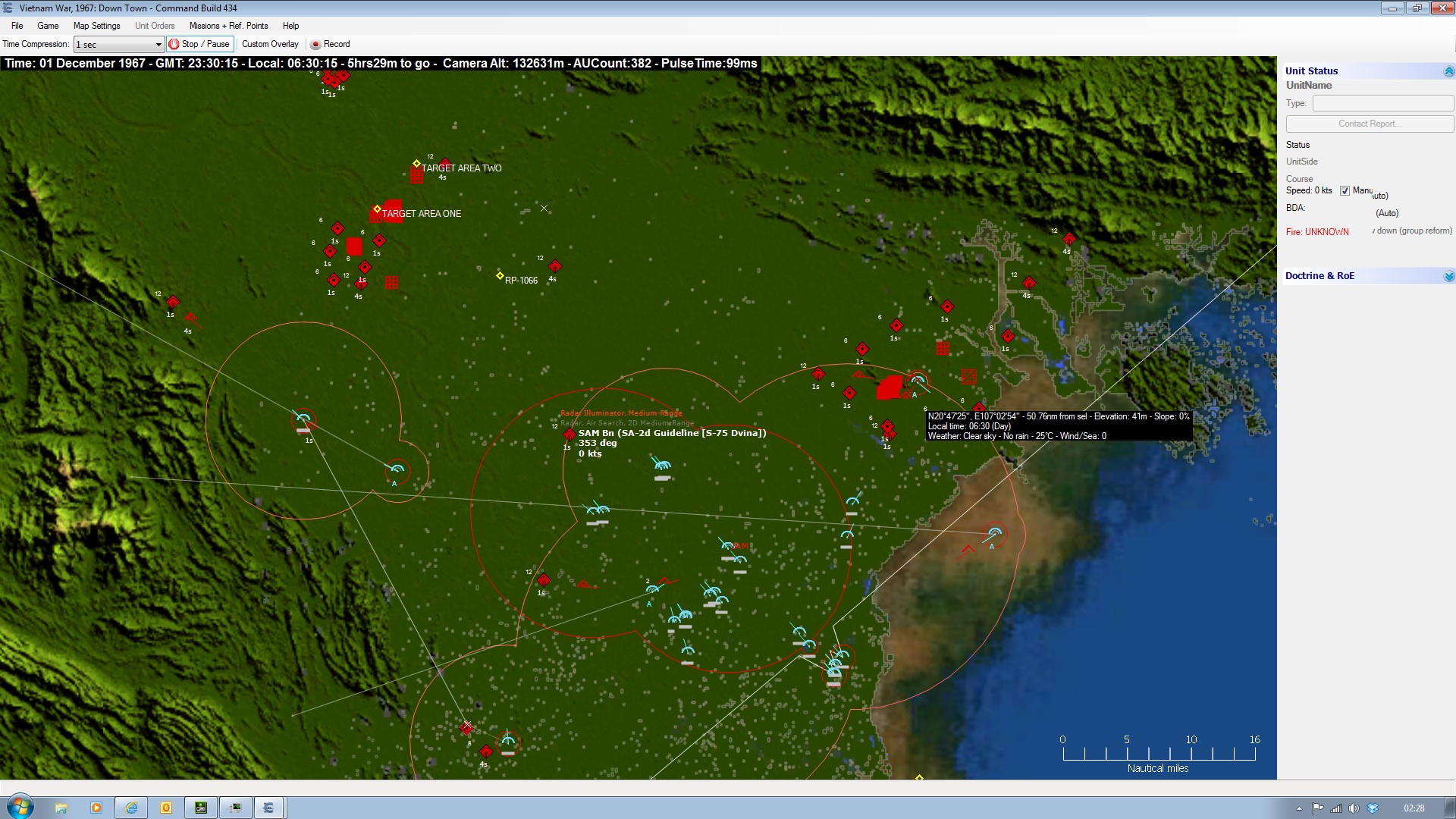This screenshot has height=819, width=1456.
Task: Open Windows Explorer from taskbar
Action: click(61, 808)
